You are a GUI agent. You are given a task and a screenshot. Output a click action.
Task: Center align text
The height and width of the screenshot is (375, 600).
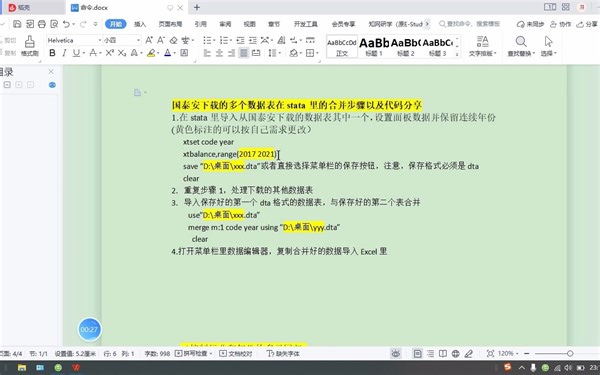pyautogui.click(x=219, y=53)
